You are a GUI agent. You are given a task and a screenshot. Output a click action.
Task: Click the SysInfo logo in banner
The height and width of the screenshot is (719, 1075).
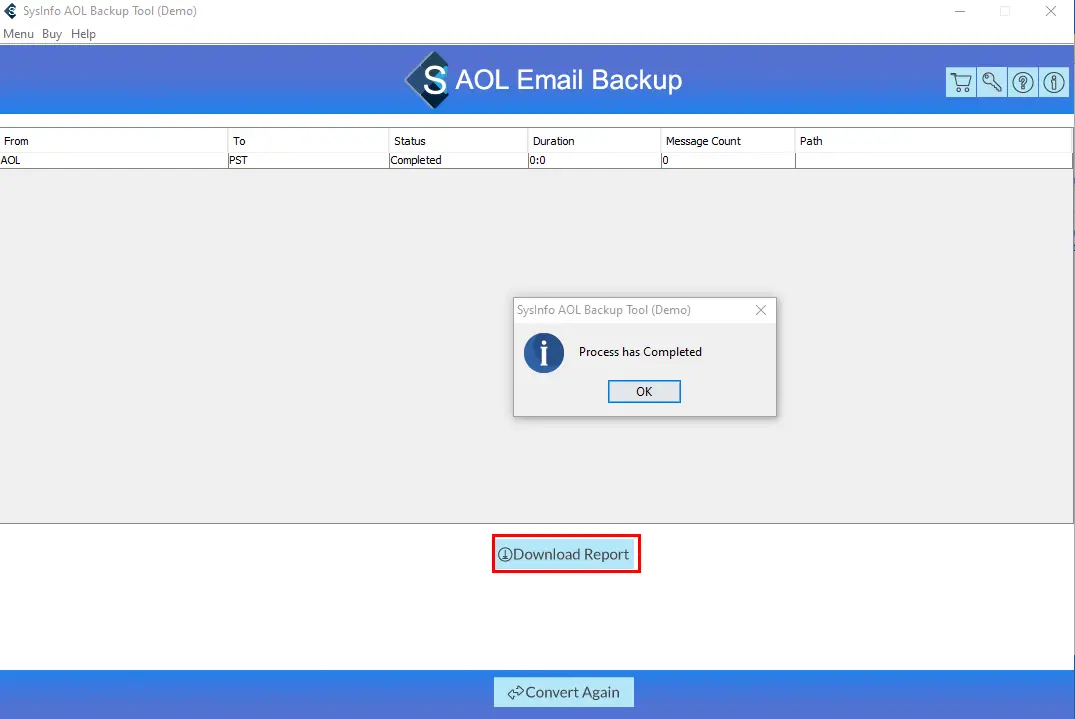[428, 80]
